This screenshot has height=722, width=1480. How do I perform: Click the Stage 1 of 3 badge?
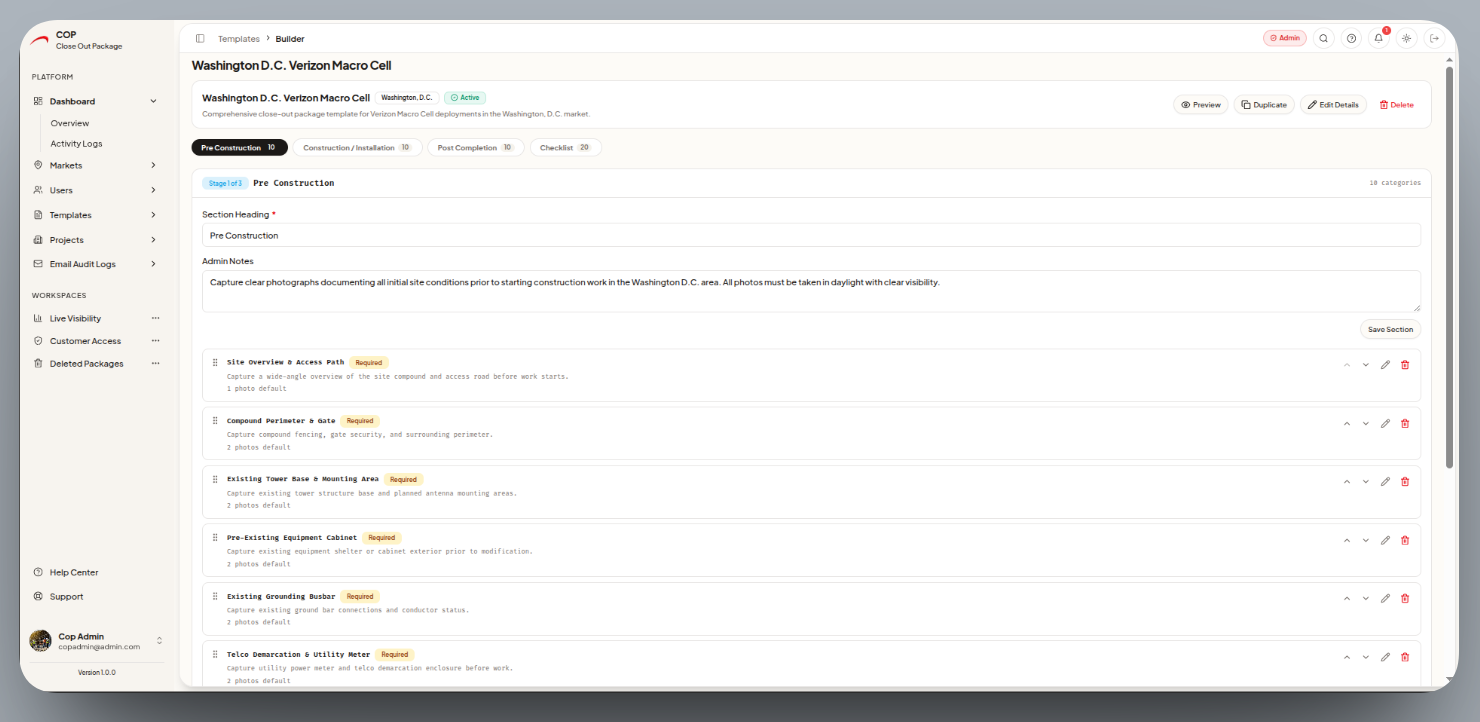[x=225, y=183]
